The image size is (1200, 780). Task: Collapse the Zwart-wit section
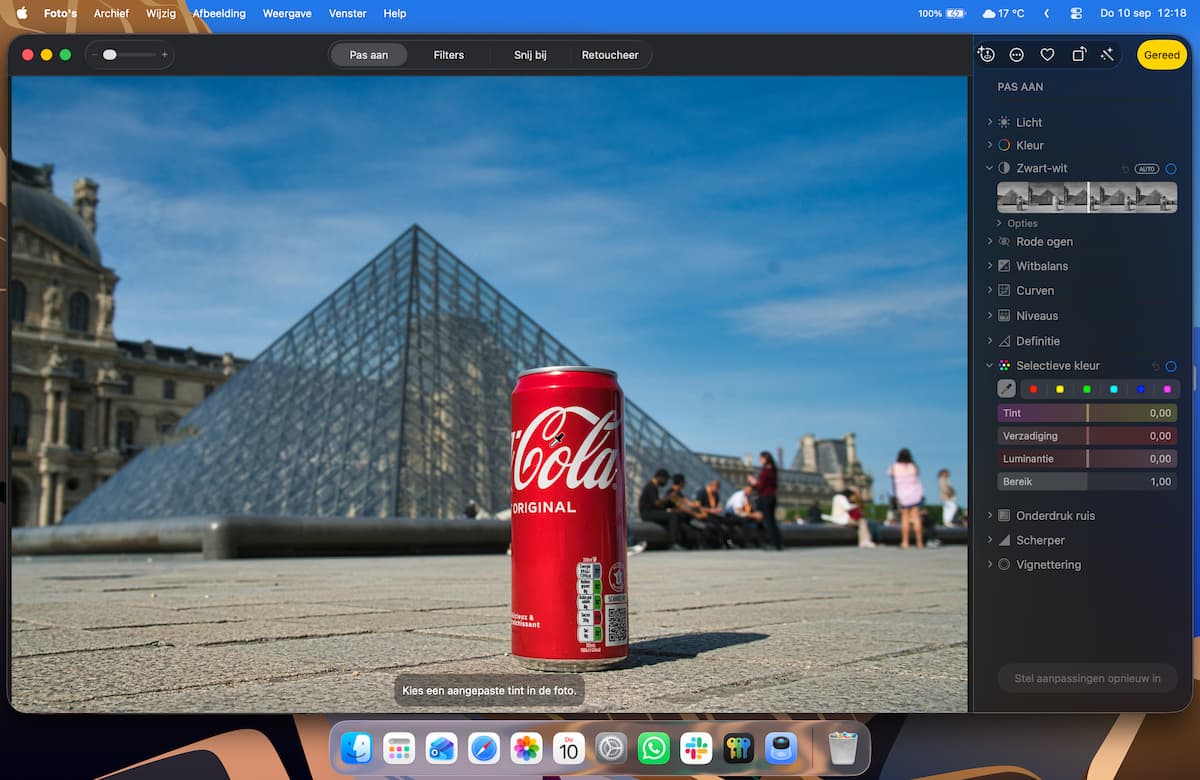[x=990, y=168]
